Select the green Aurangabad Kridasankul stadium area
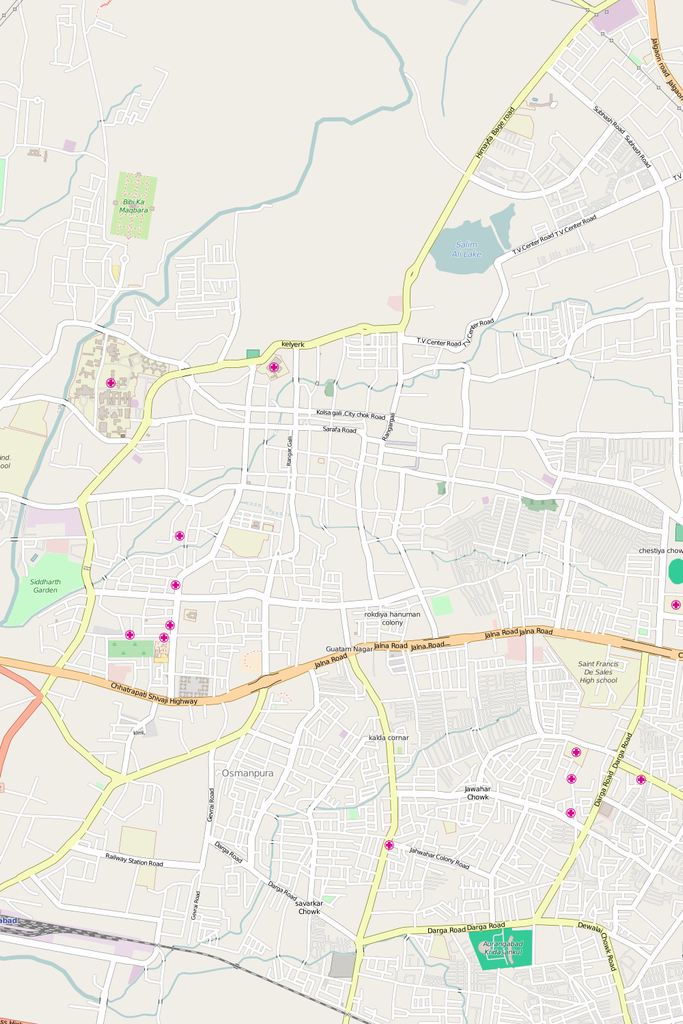Viewport: 683px width, 1024px height. click(x=501, y=949)
